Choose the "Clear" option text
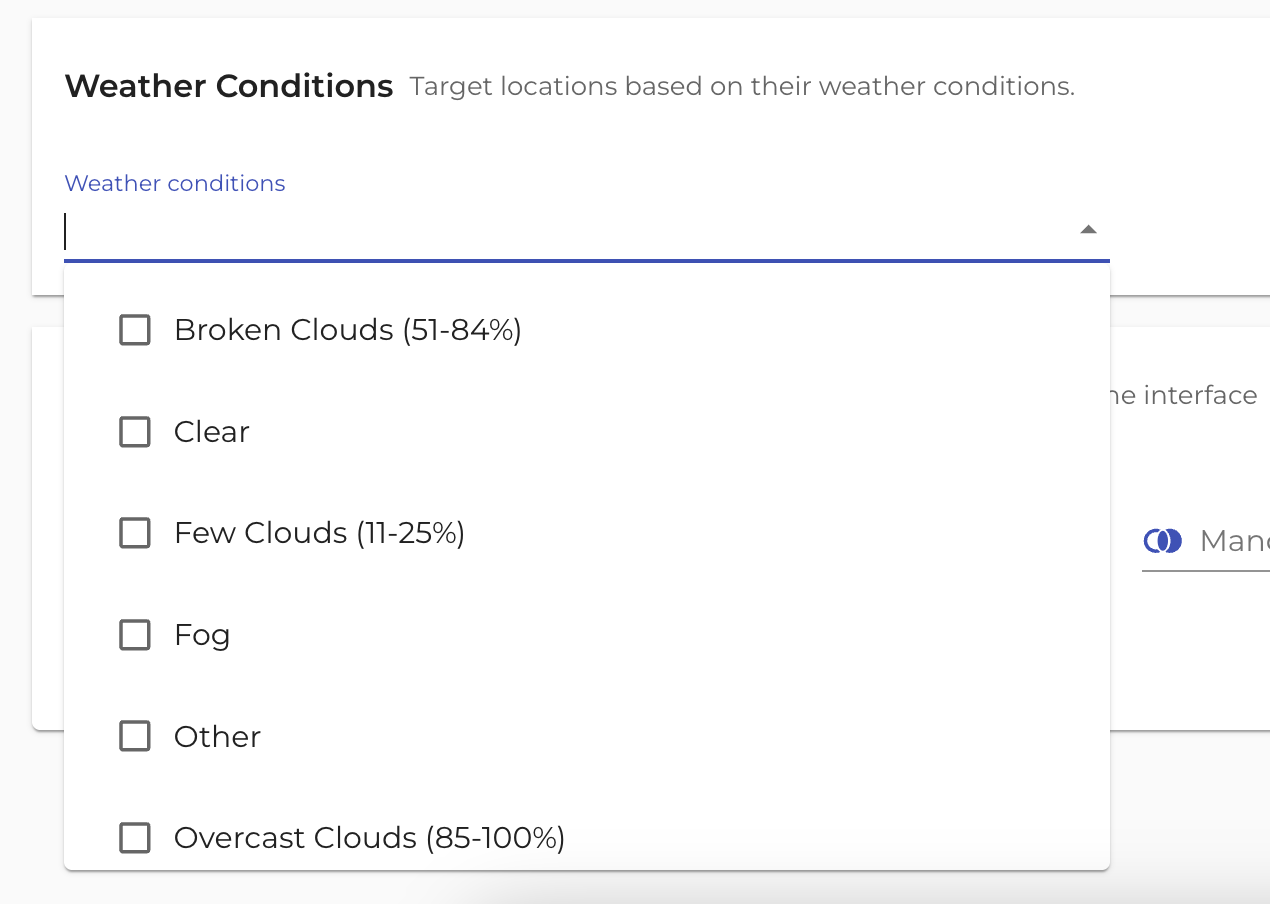1270x904 pixels. [212, 432]
